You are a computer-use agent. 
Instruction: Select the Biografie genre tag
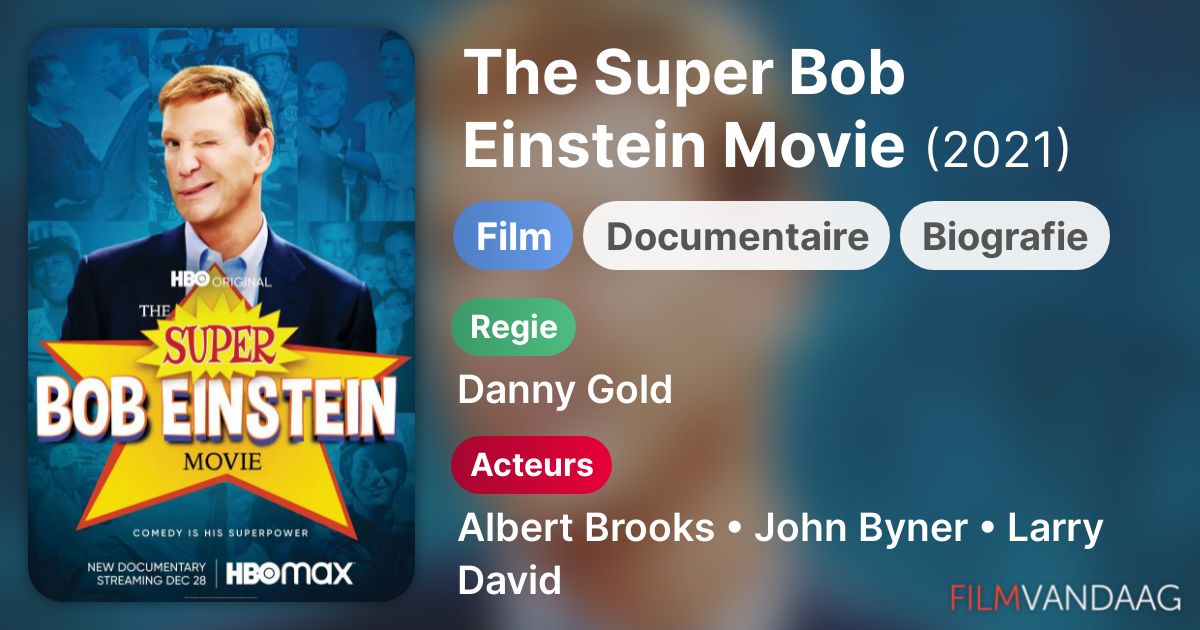1005,236
